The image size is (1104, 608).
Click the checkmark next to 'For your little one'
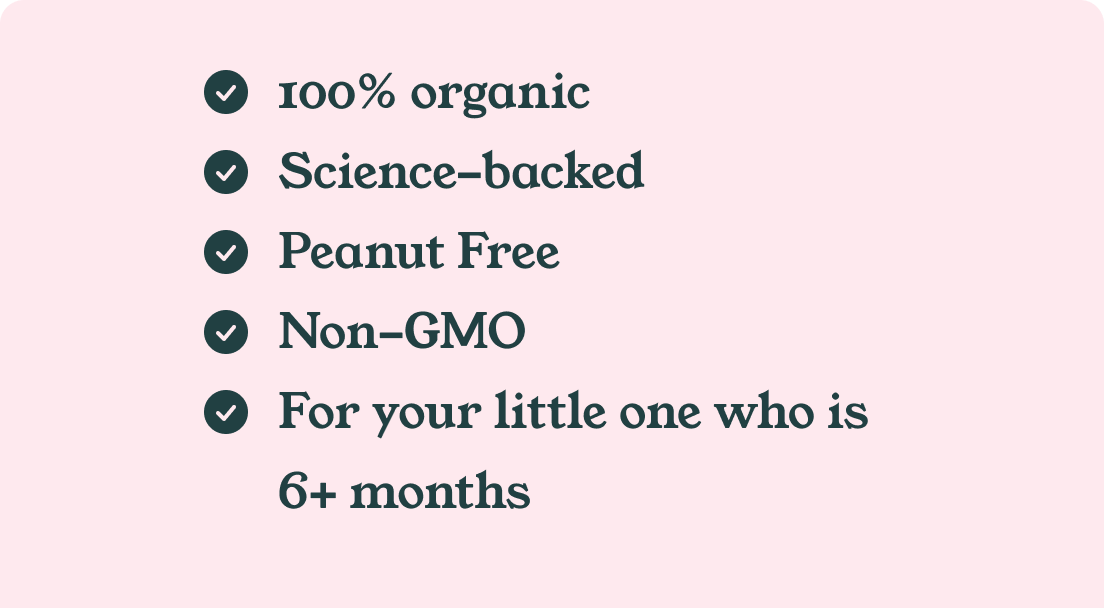pos(226,411)
